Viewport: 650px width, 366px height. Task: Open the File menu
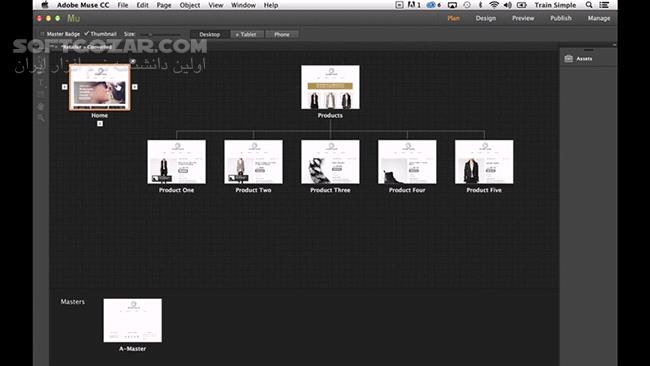(x=123, y=5)
